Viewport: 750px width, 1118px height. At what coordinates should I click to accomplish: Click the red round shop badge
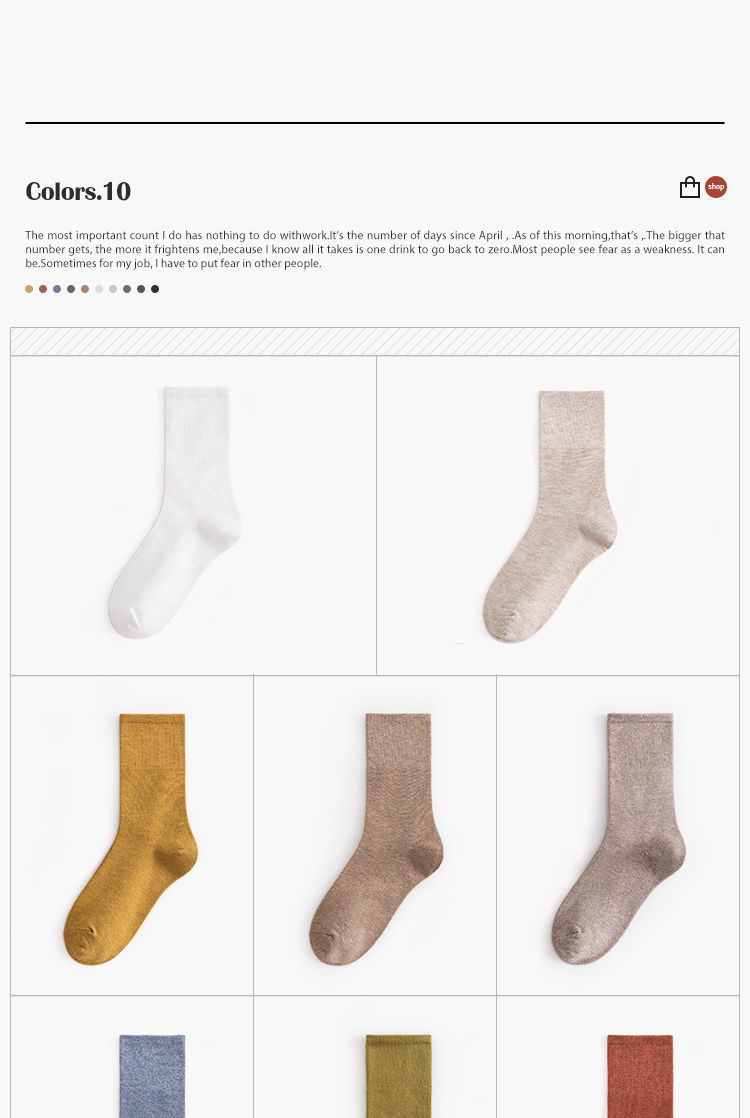click(x=716, y=187)
